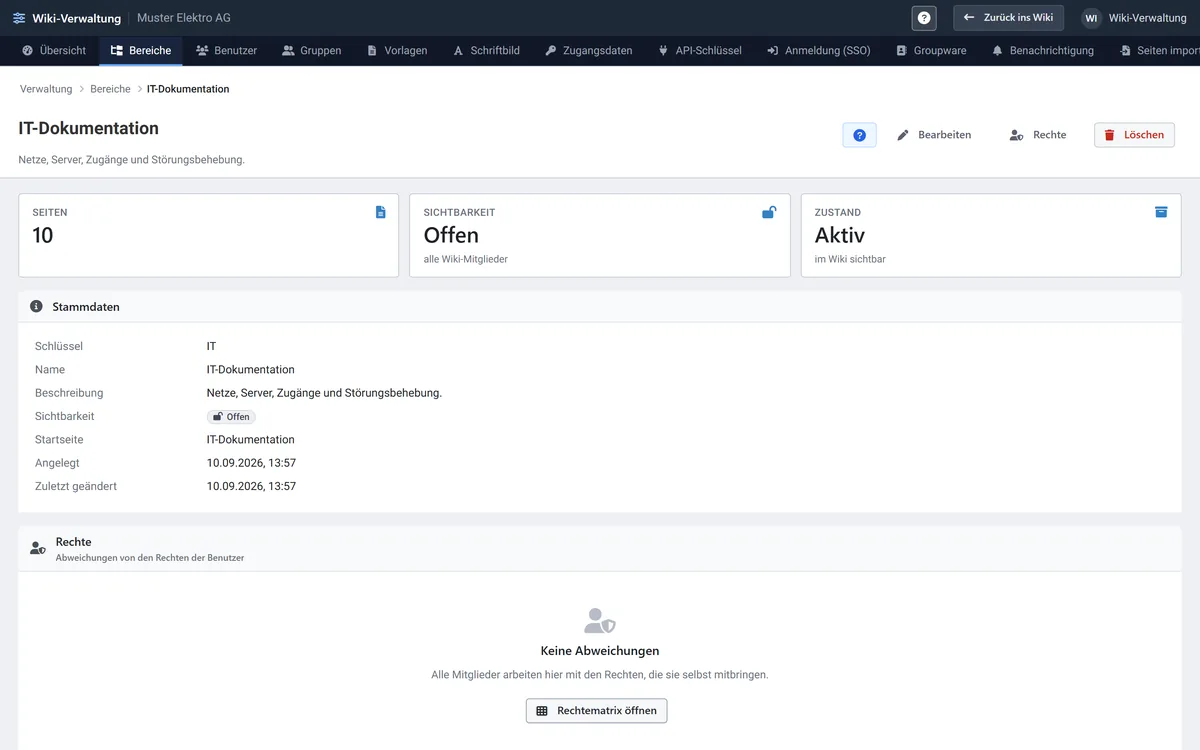Go to the API-Schlüssel tab

(700, 50)
